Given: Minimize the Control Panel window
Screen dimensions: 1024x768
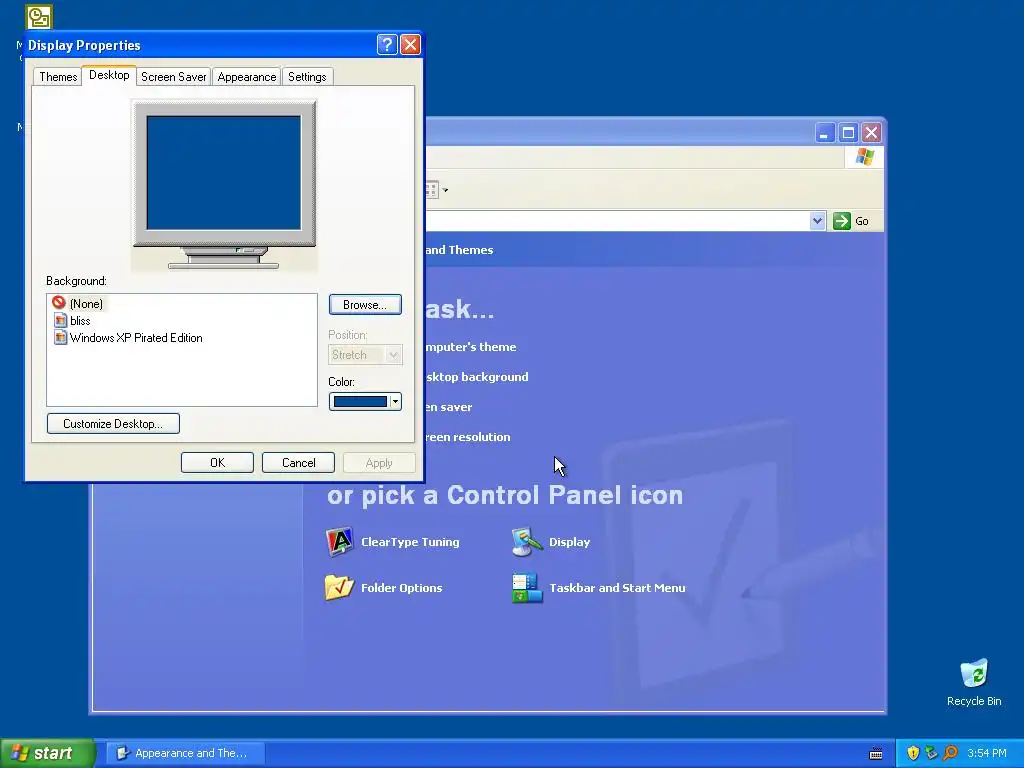Looking at the screenshot, I should (x=825, y=133).
